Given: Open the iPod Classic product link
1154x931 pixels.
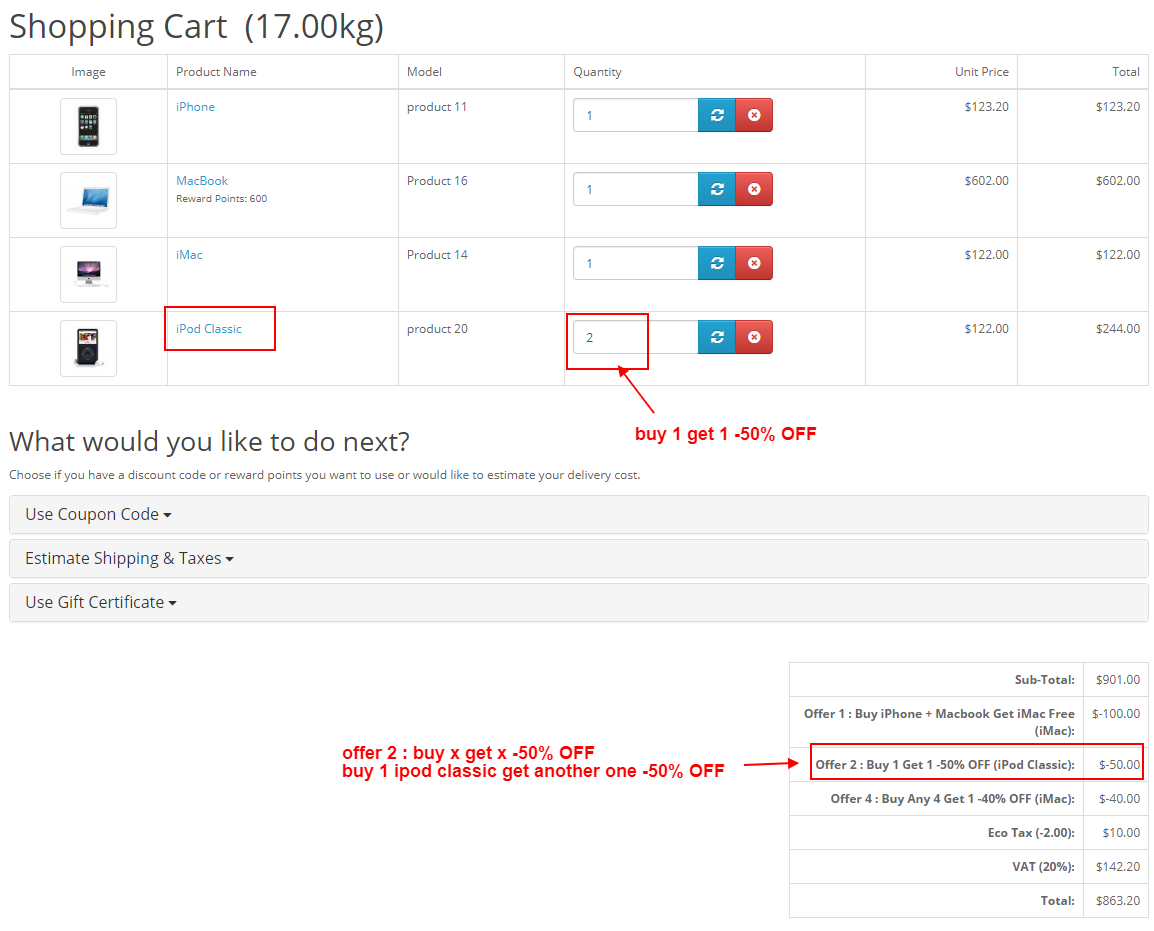Looking at the screenshot, I should point(209,329).
